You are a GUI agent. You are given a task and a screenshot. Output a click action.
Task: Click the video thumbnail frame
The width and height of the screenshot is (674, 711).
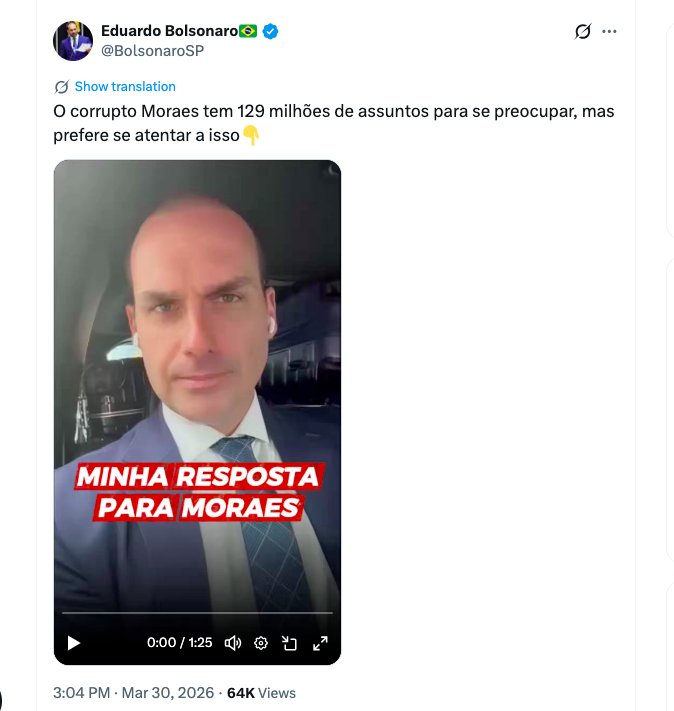[197, 385]
